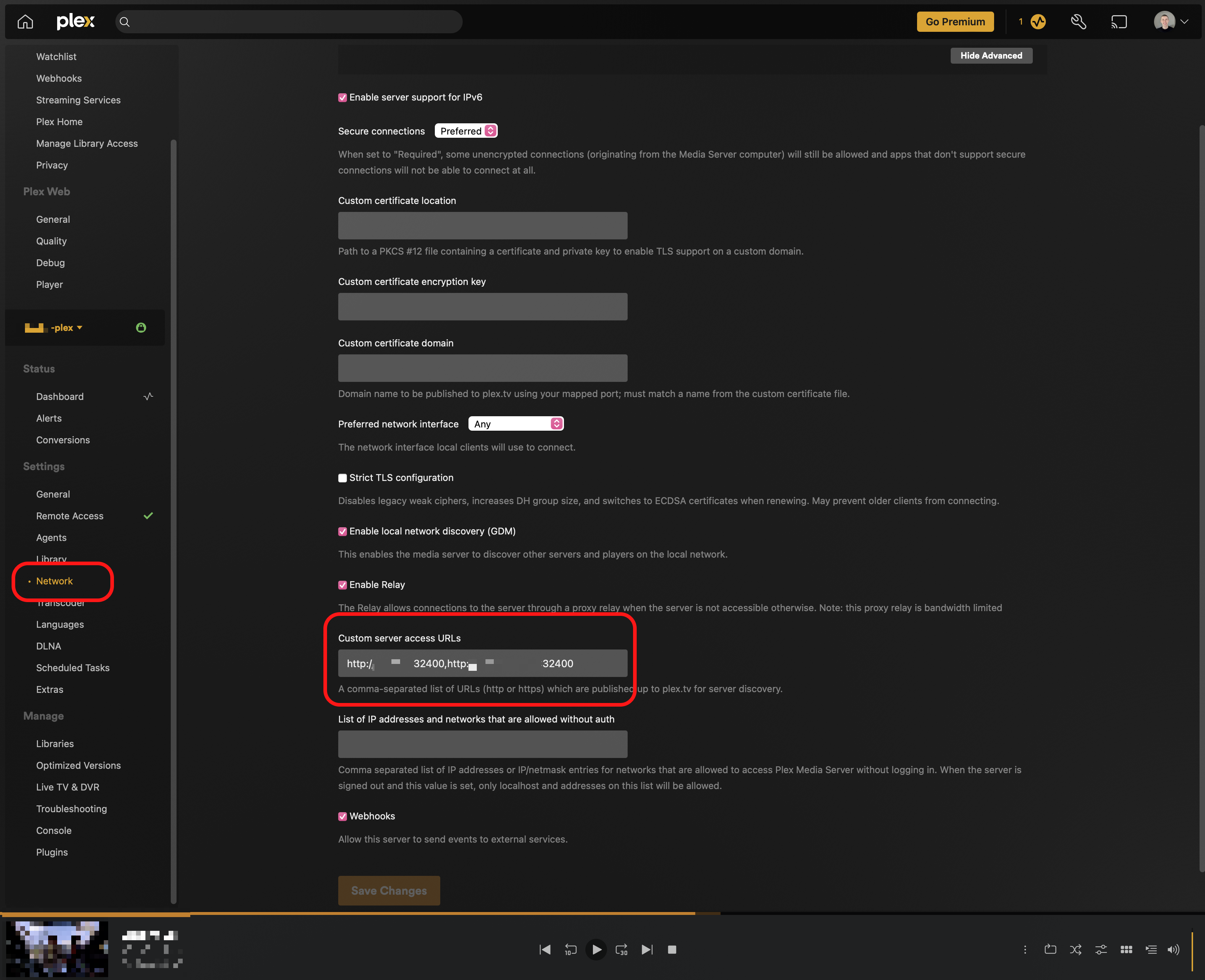Open Watchlist in the sidebar
This screenshot has width=1205, height=980.
[x=56, y=56]
